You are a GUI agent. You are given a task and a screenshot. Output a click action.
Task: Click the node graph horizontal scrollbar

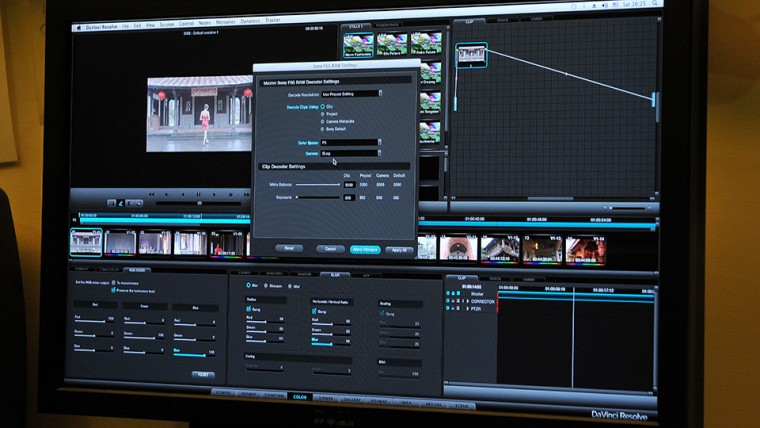[550, 198]
